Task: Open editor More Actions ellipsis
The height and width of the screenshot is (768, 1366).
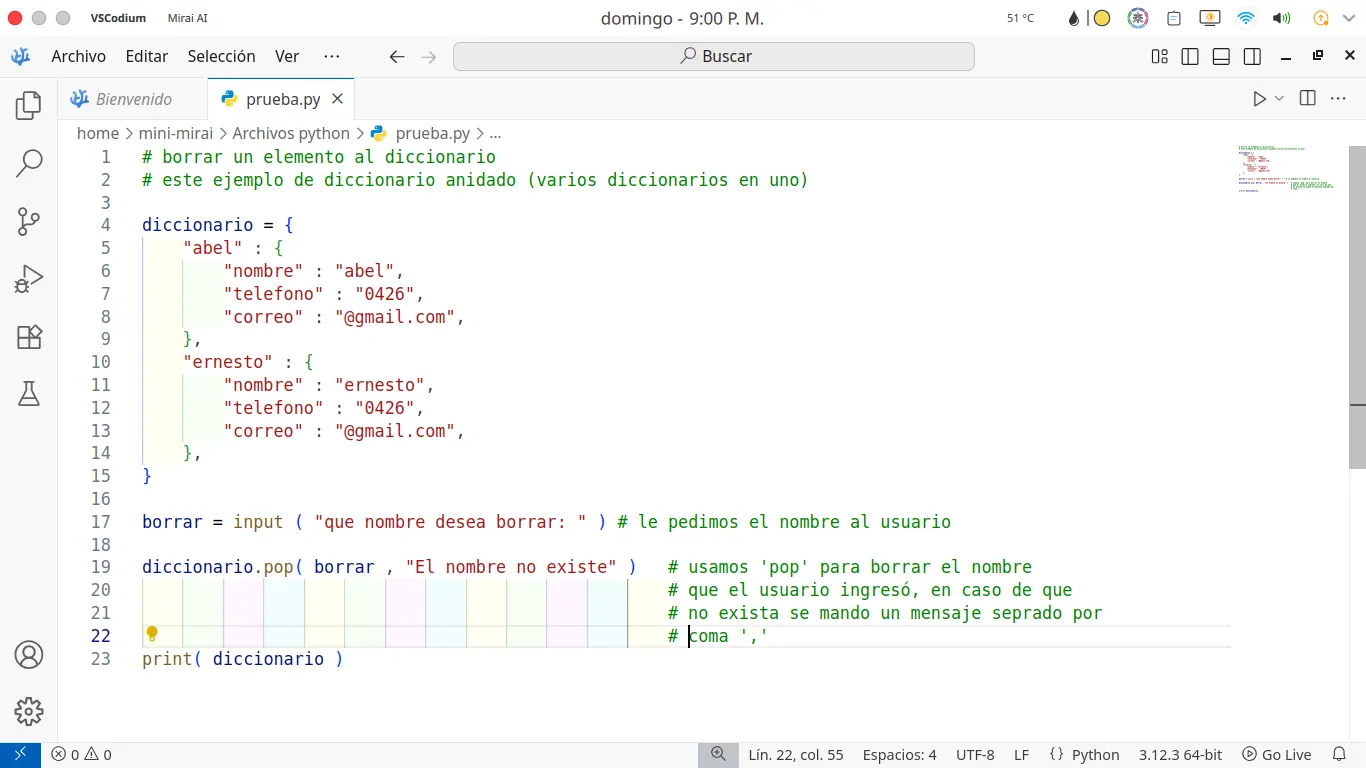Action: (1337, 98)
